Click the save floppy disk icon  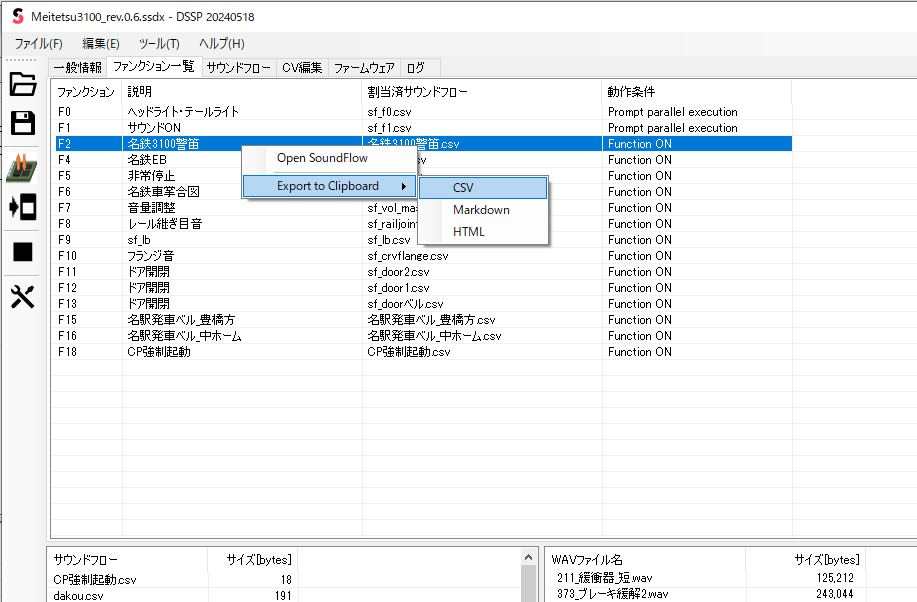[x=22, y=123]
